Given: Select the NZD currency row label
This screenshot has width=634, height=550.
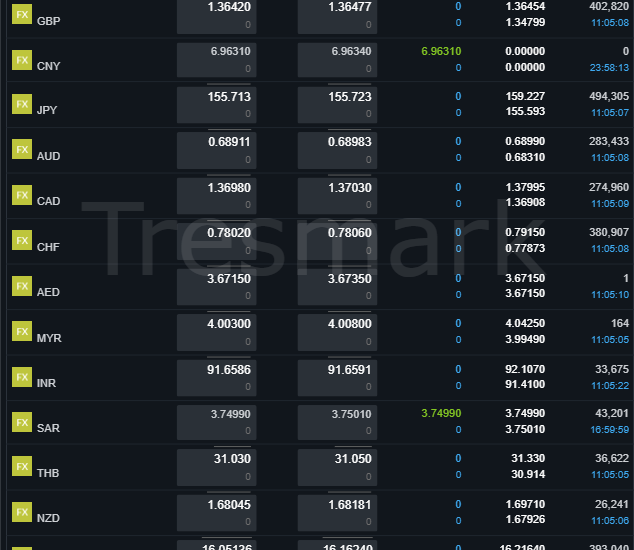Looking at the screenshot, I should pyautogui.click(x=49, y=519).
